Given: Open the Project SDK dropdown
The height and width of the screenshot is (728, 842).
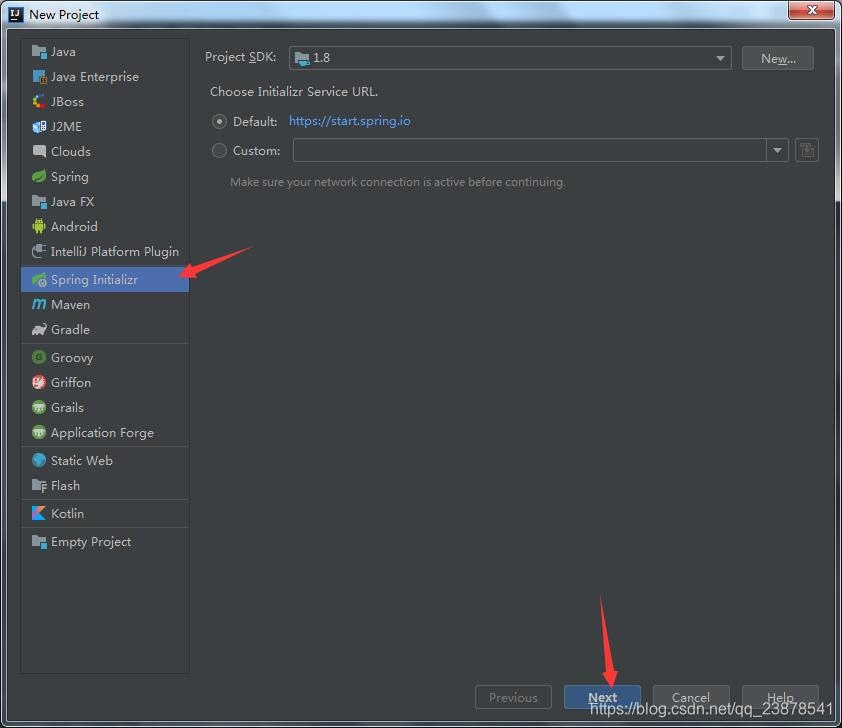Looking at the screenshot, I should [510, 58].
